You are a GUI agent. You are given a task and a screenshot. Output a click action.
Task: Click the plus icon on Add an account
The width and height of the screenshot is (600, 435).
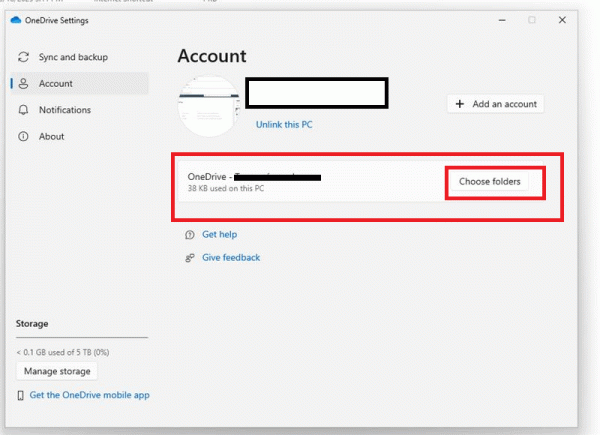click(x=460, y=104)
